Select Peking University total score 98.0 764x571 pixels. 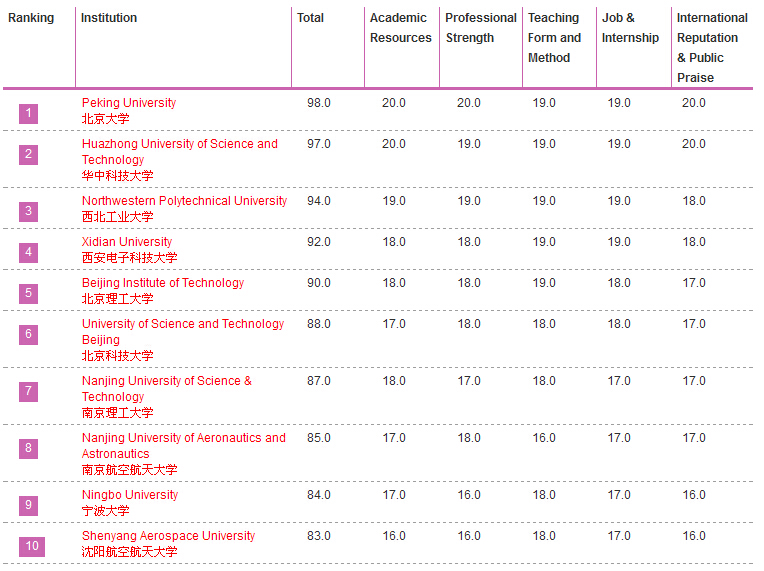pyautogui.click(x=319, y=103)
